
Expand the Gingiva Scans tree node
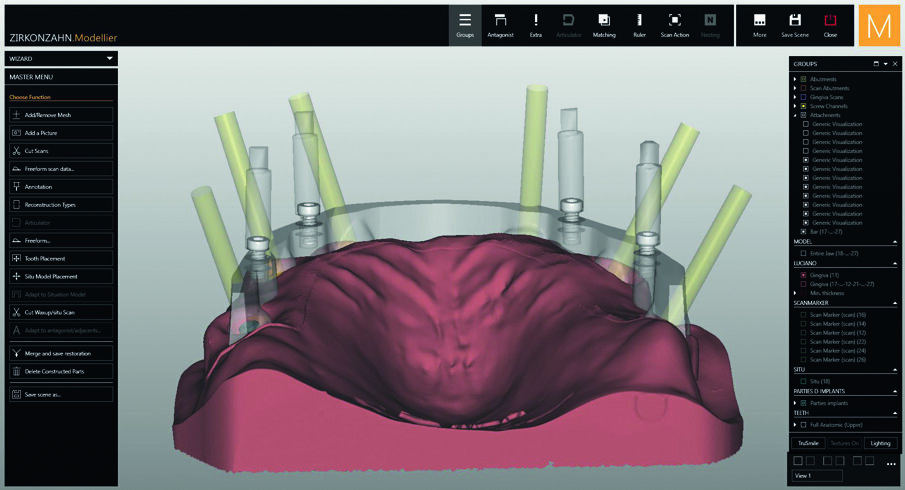[x=795, y=97]
